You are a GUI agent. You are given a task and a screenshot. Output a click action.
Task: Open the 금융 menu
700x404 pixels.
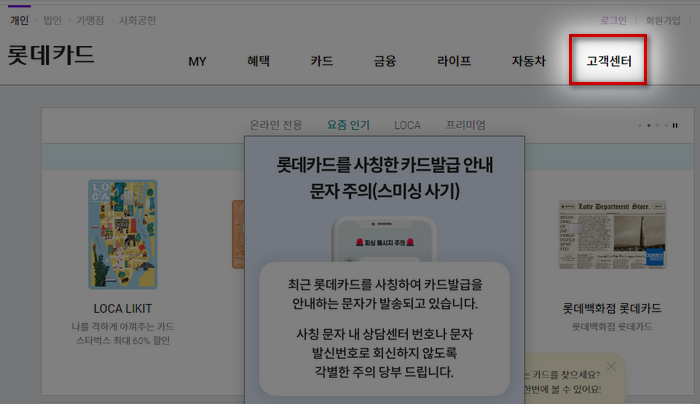click(x=385, y=60)
